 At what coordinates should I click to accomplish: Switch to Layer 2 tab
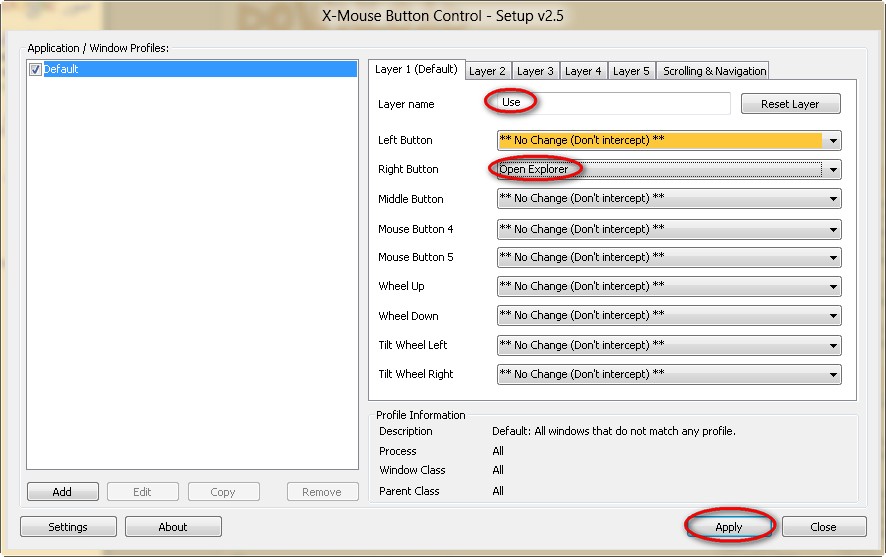(x=487, y=71)
